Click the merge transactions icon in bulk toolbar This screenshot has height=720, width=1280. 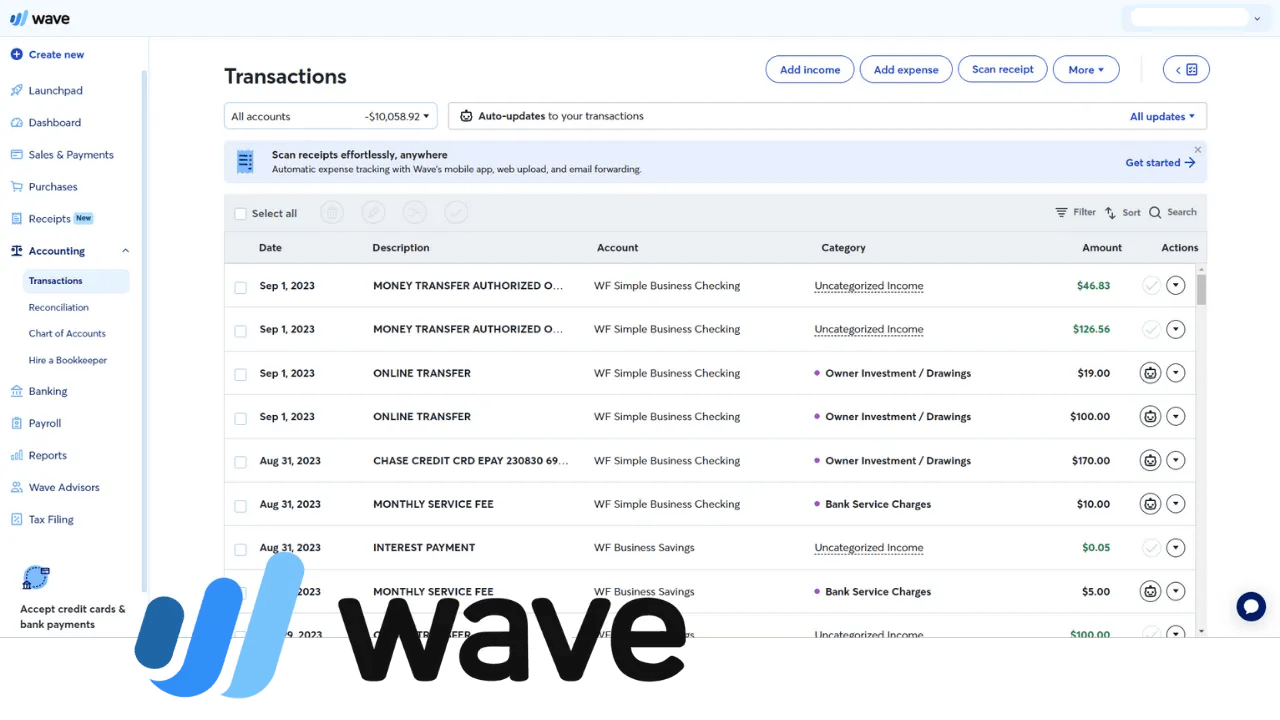pyautogui.click(x=414, y=212)
